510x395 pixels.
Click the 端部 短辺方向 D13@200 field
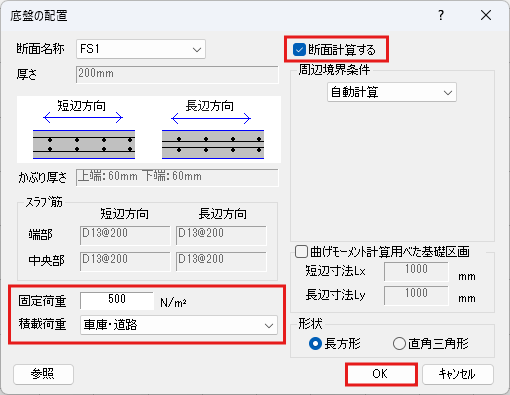pos(125,235)
